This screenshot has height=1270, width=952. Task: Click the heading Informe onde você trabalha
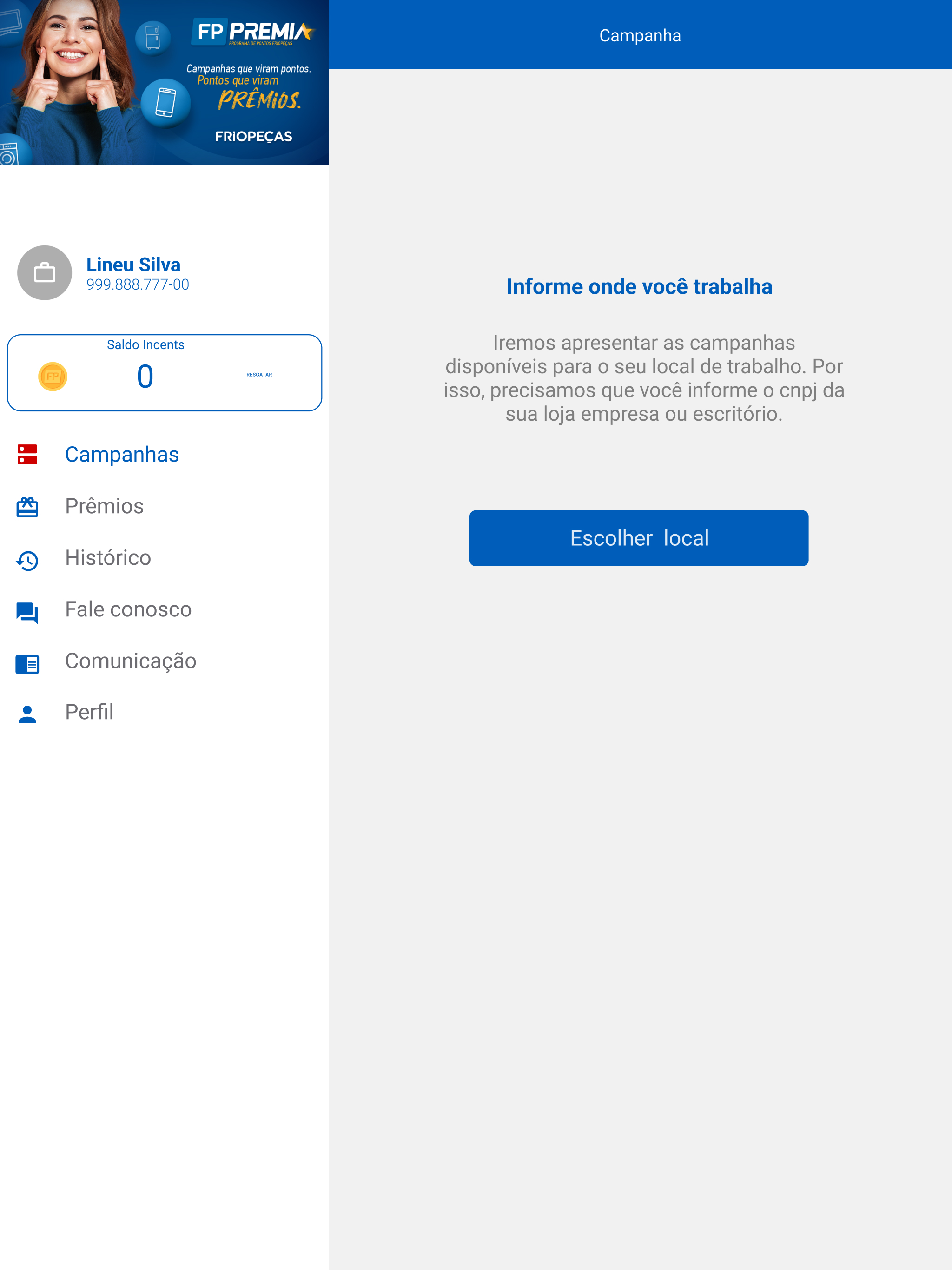(x=639, y=286)
